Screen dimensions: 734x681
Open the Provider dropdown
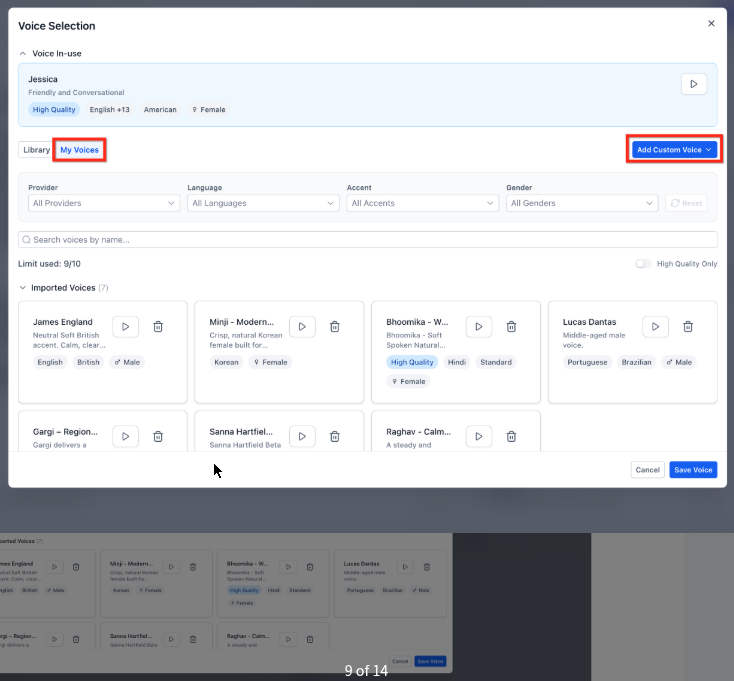pos(104,203)
